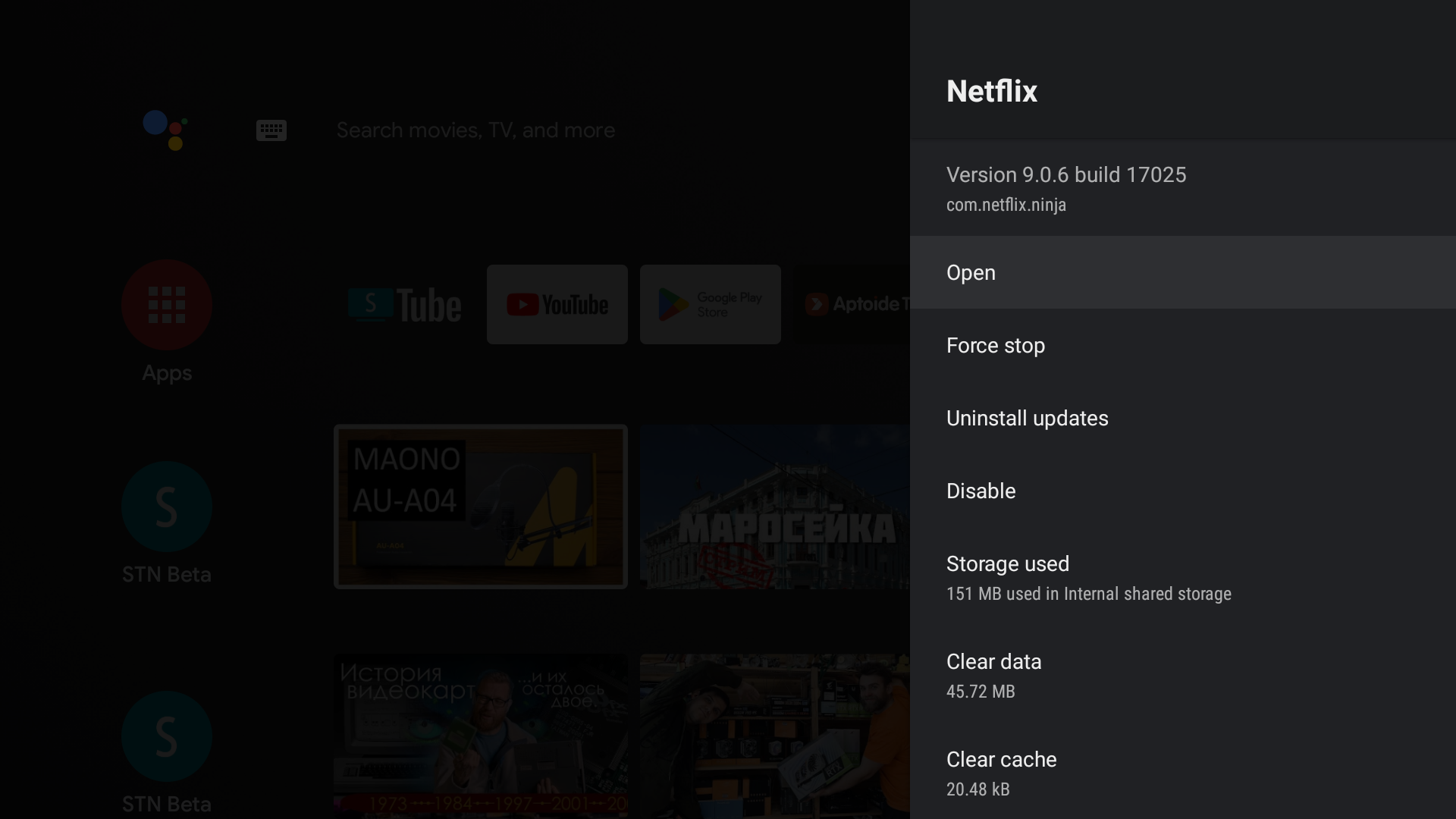This screenshot has height=819, width=1456.
Task: Launch the Aptoide TV tile
Action: 852,304
